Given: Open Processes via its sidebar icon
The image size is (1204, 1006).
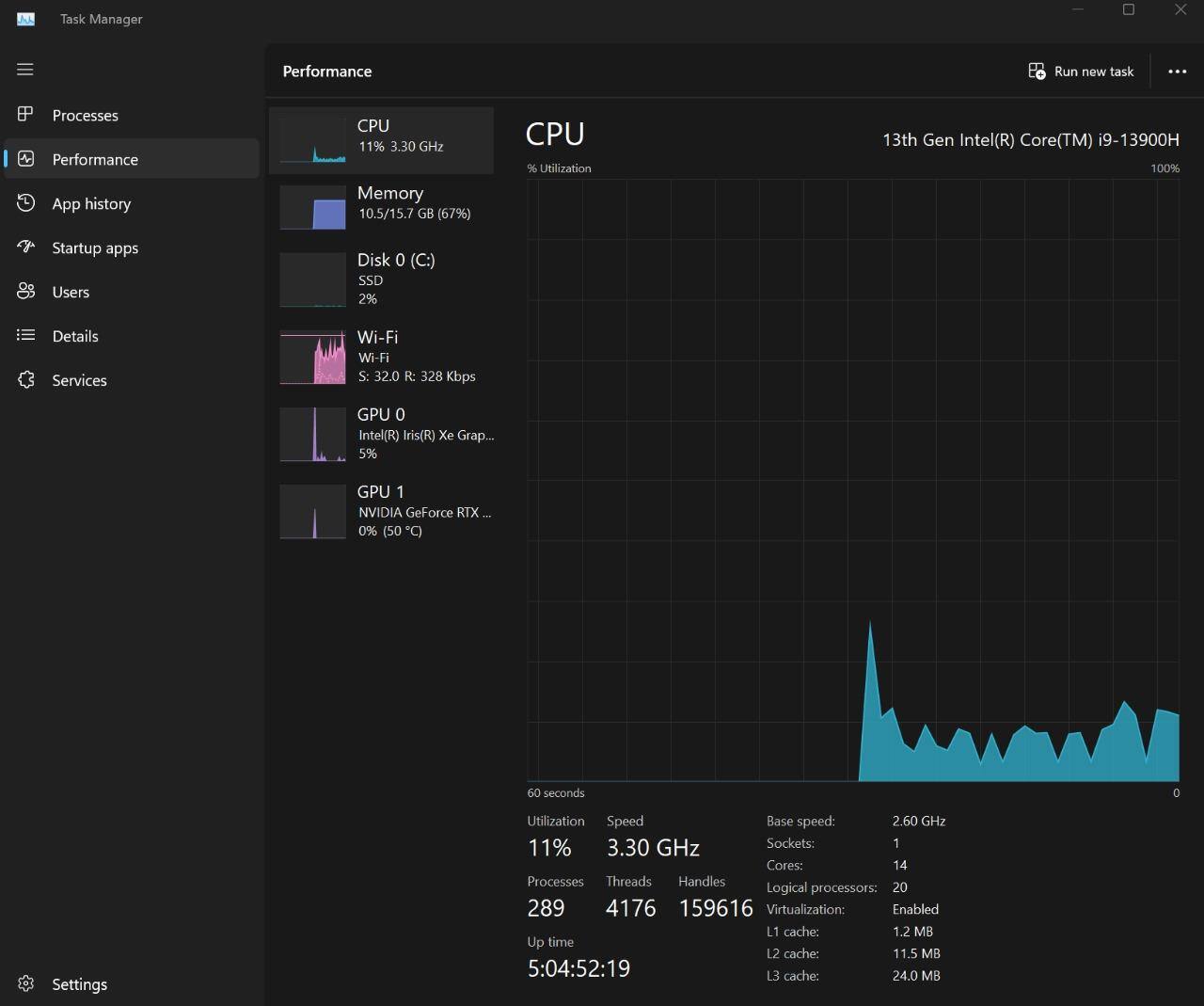Looking at the screenshot, I should click(25, 115).
